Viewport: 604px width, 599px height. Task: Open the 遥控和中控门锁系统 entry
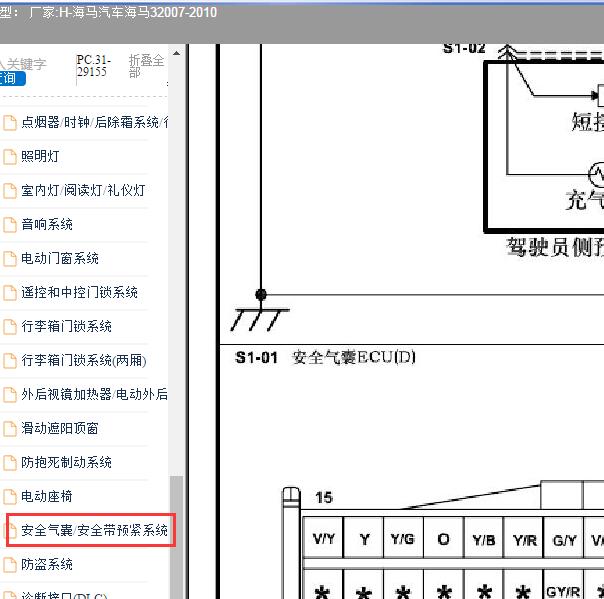coord(79,292)
